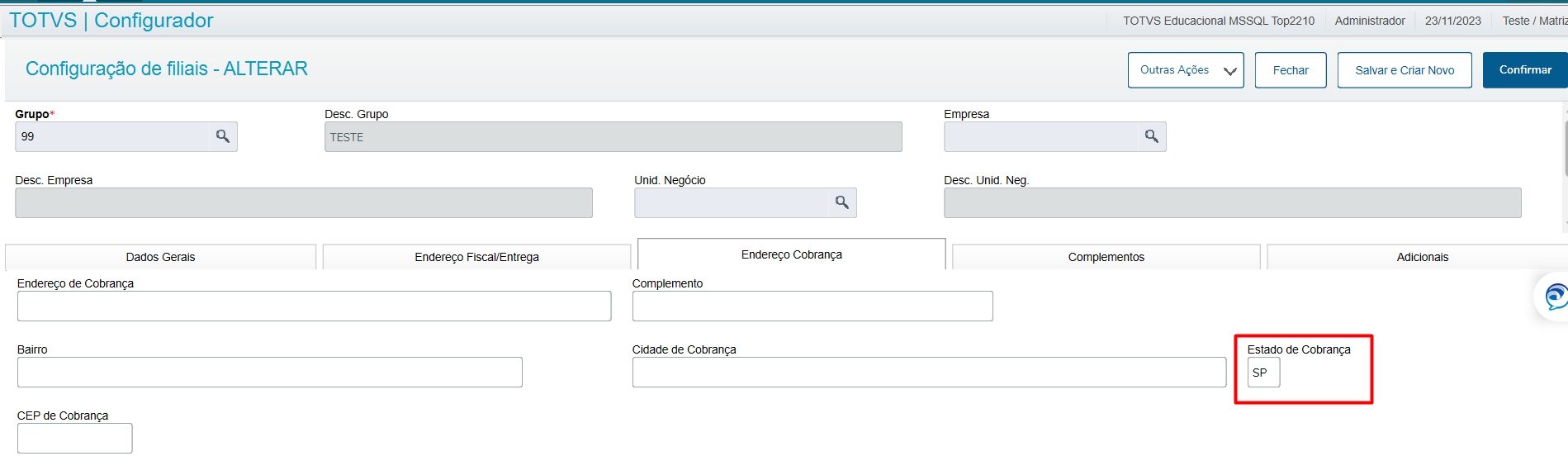Click into the Bairro input field
Viewport: 1568px width, 475px height.
click(x=269, y=373)
